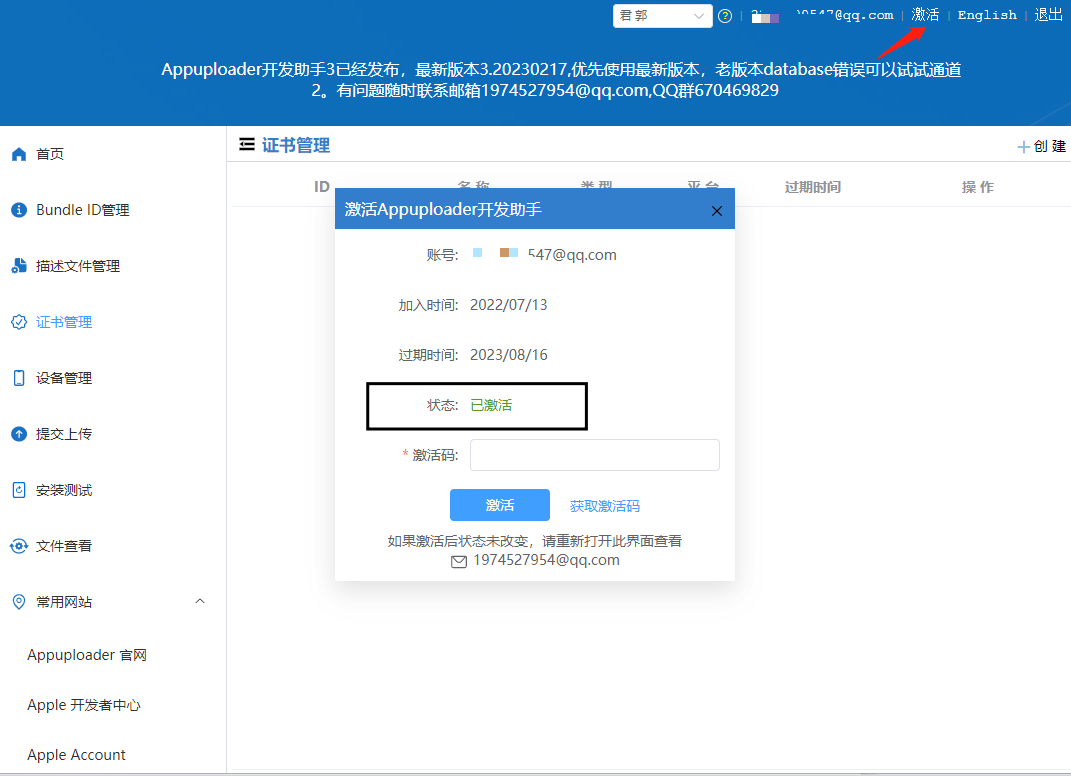Open 首页 in the sidebar
Image resolution: width=1071 pixels, height=776 pixels.
pos(50,154)
